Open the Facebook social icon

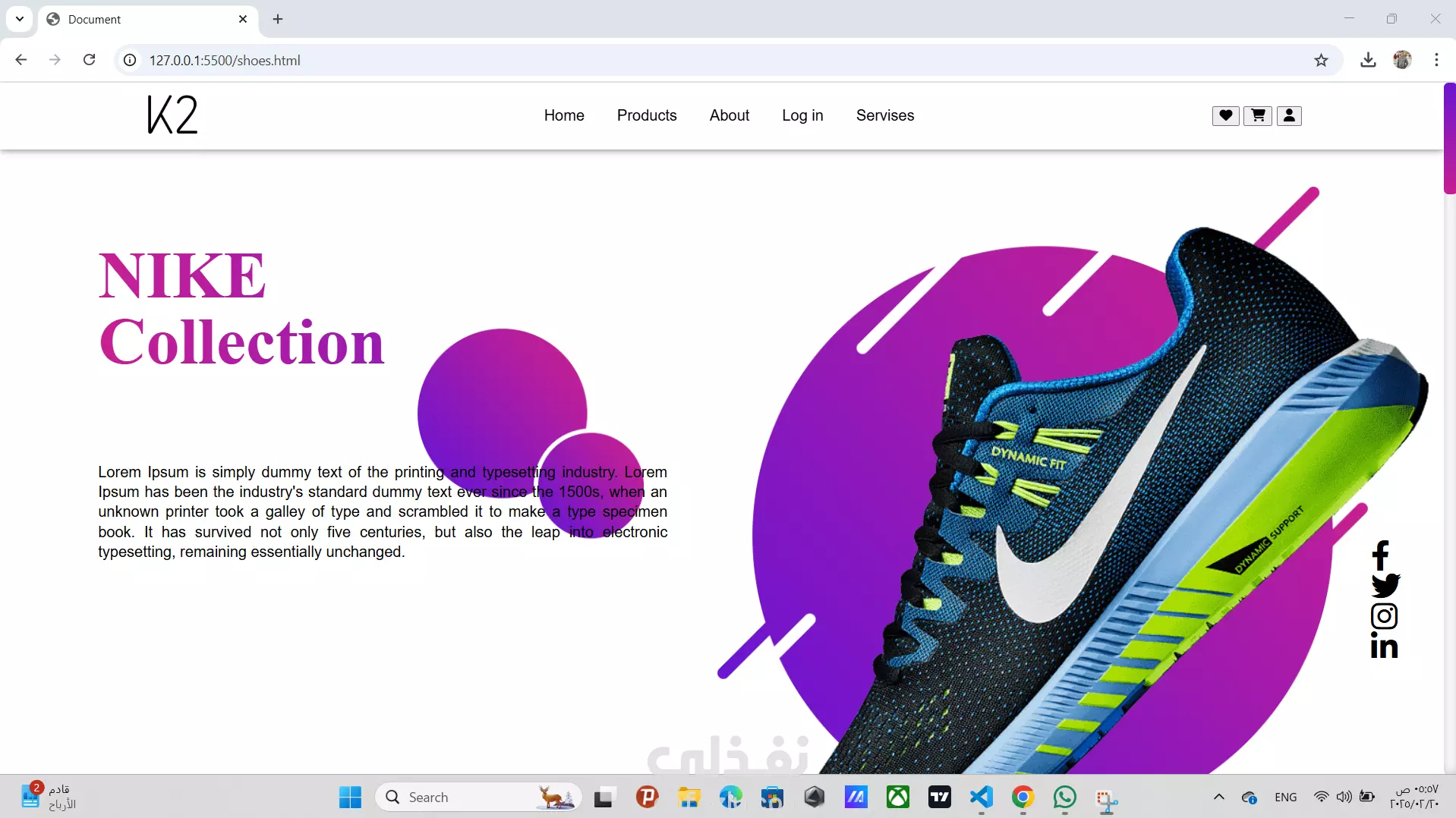point(1381,555)
